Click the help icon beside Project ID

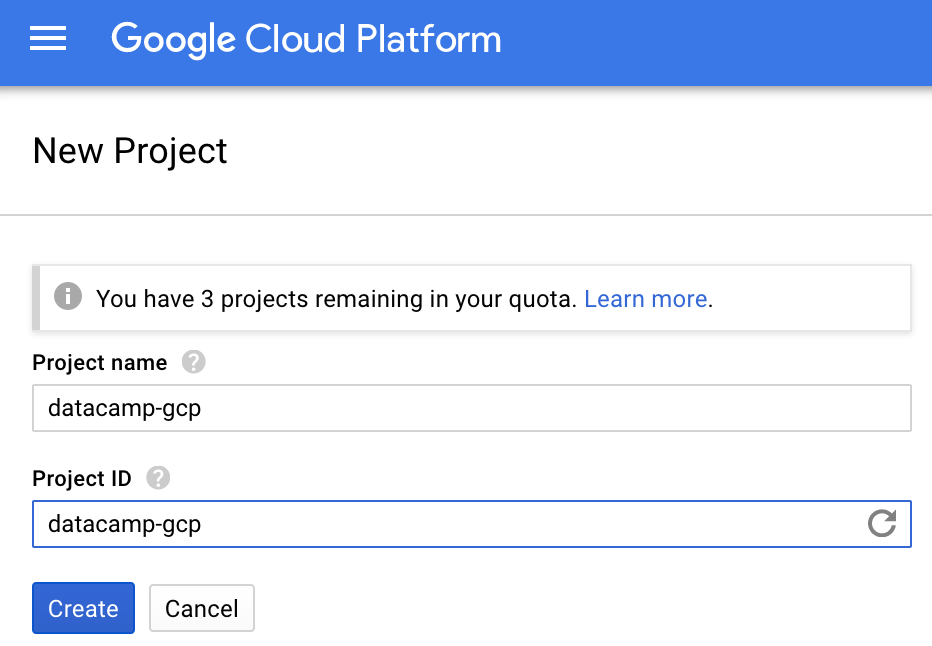click(x=157, y=478)
